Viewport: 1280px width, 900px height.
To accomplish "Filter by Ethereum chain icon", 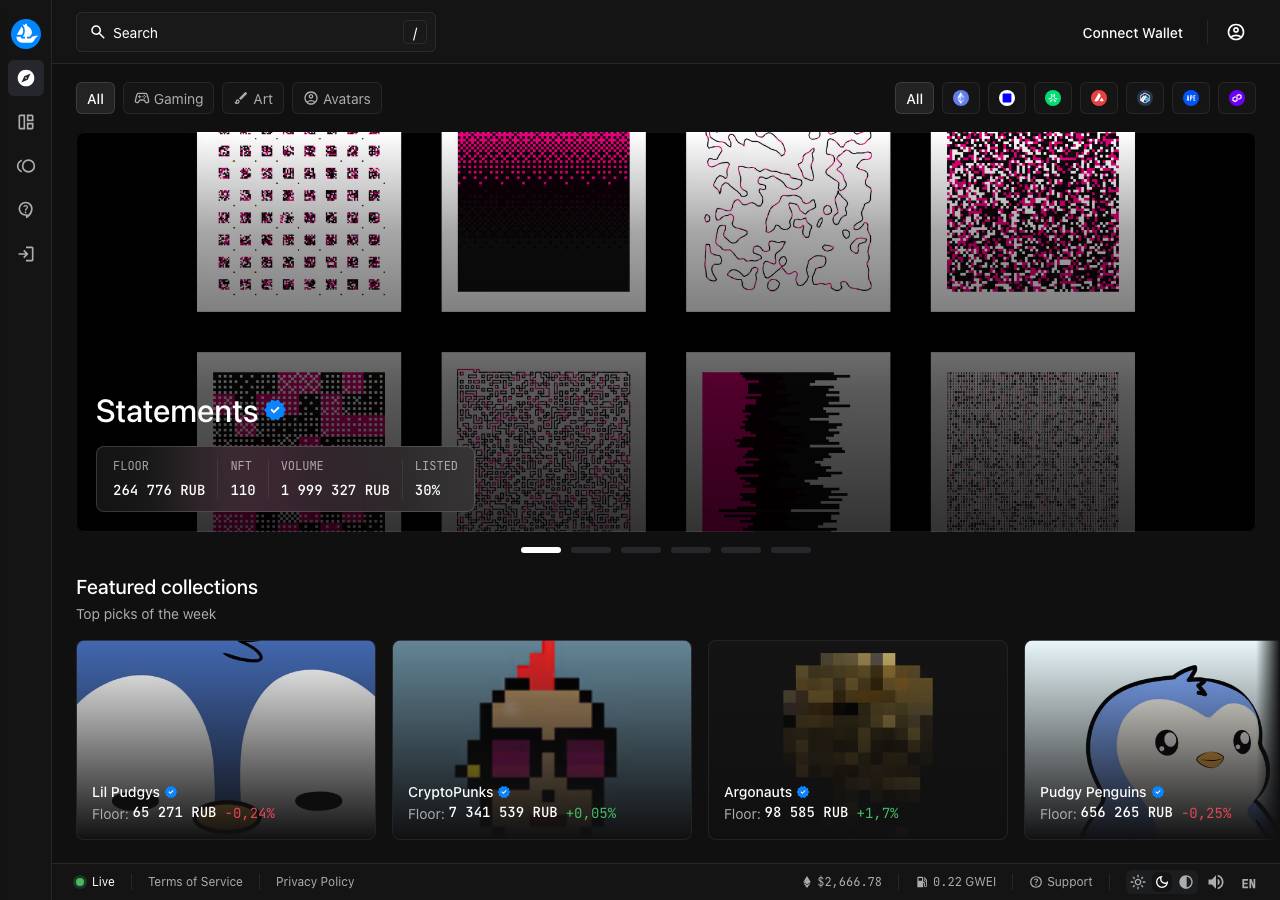I will pyautogui.click(x=961, y=98).
